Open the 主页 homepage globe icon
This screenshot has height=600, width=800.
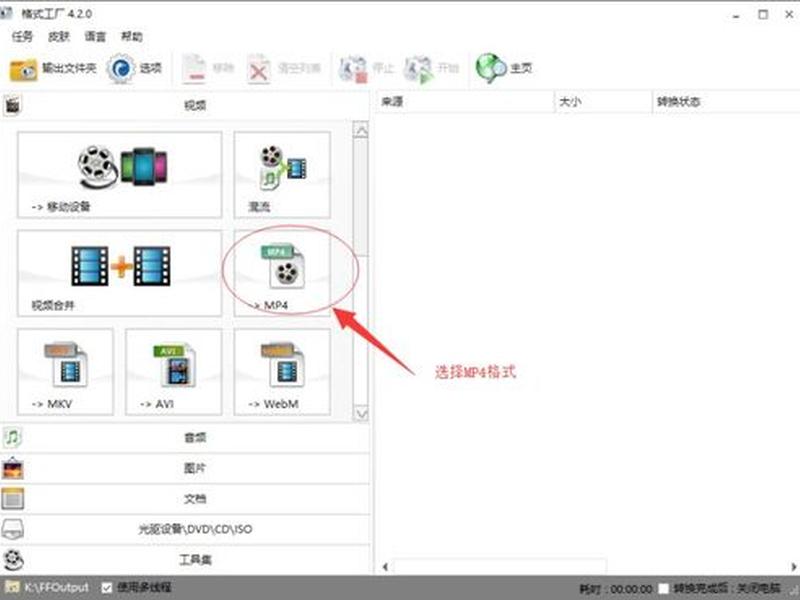pyautogui.click(x=491, y=68)
